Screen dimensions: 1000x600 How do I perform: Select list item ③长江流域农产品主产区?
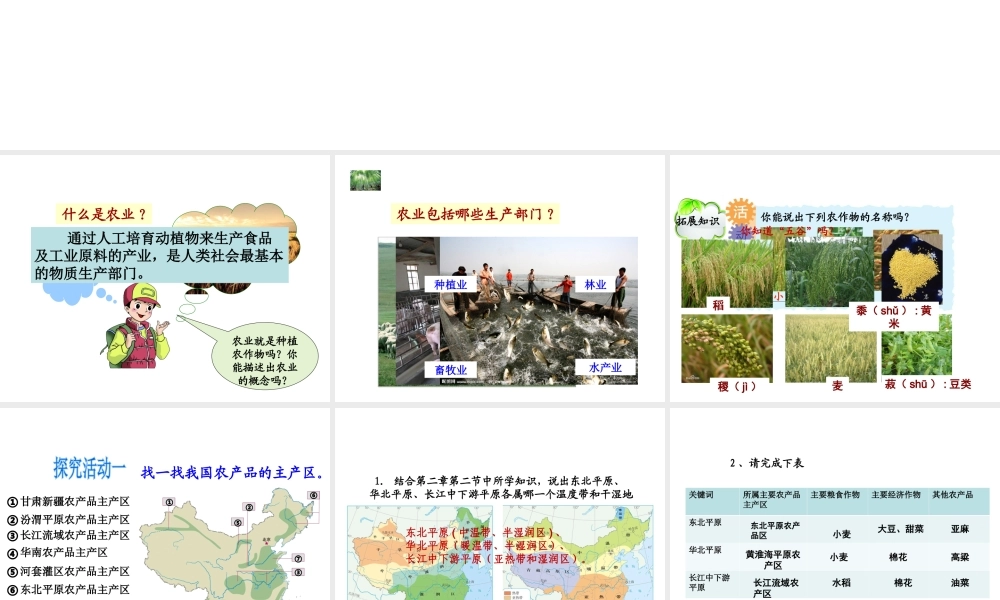click(68, 535)
